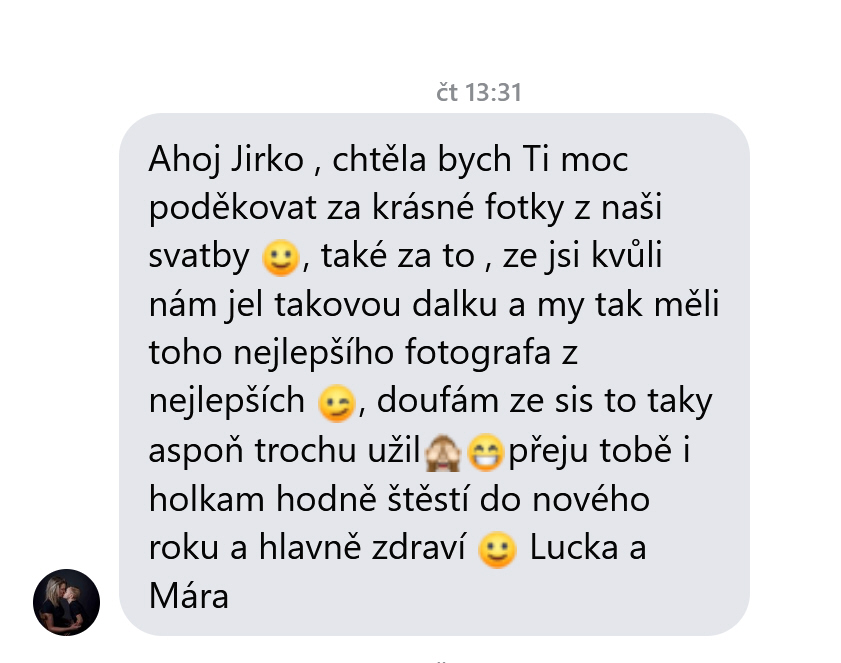This screenshot has height=663, width=841.
Task: Click the word fotografa in the message
Action: 478,352
